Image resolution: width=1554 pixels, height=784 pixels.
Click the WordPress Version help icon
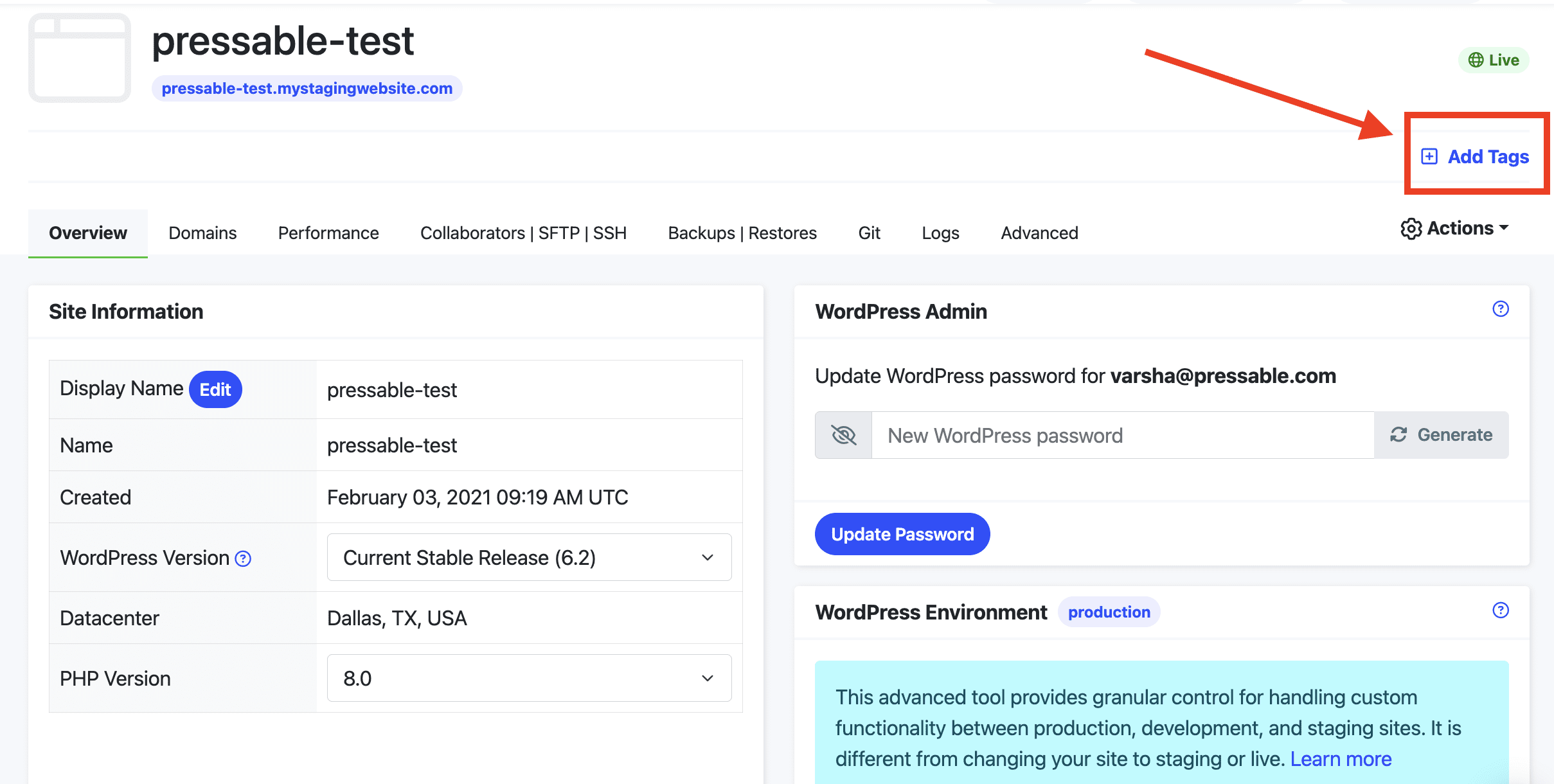coord(242,558)
